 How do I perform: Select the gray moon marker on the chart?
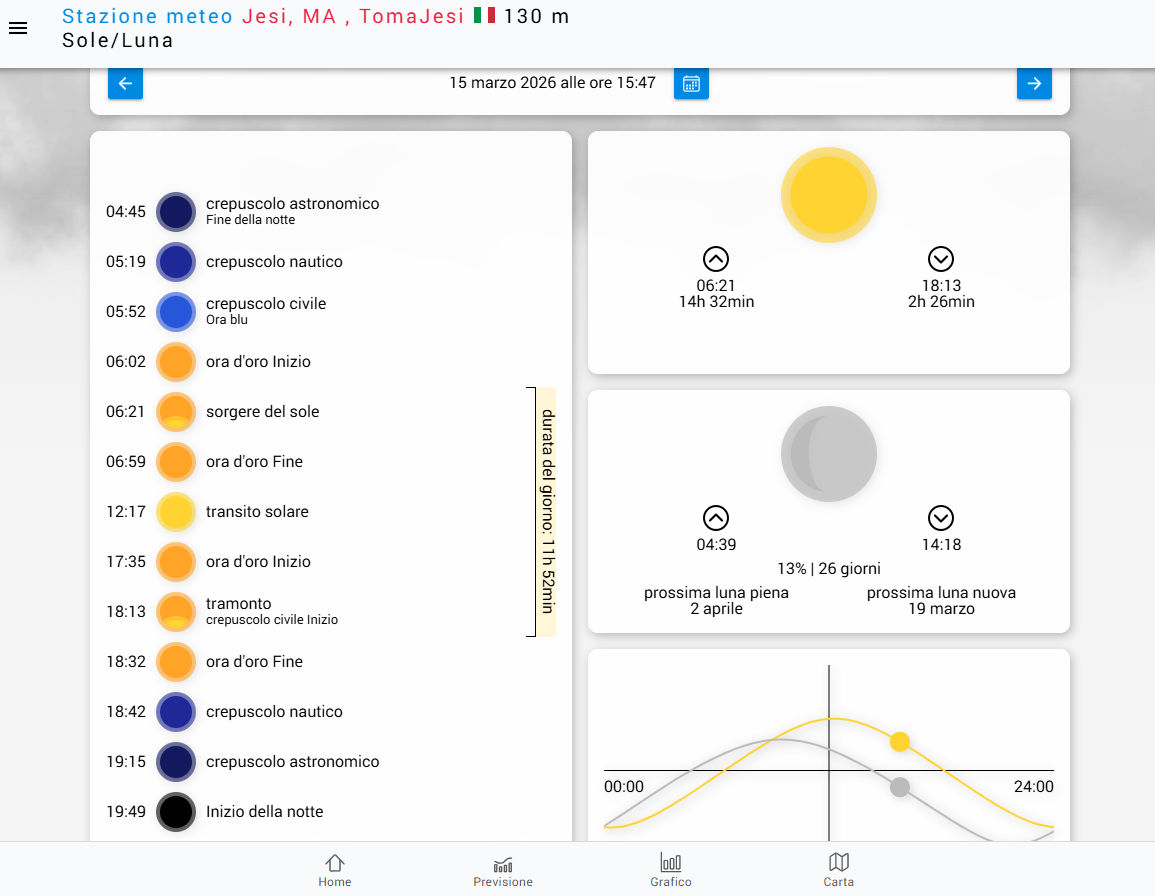[900, 787]
